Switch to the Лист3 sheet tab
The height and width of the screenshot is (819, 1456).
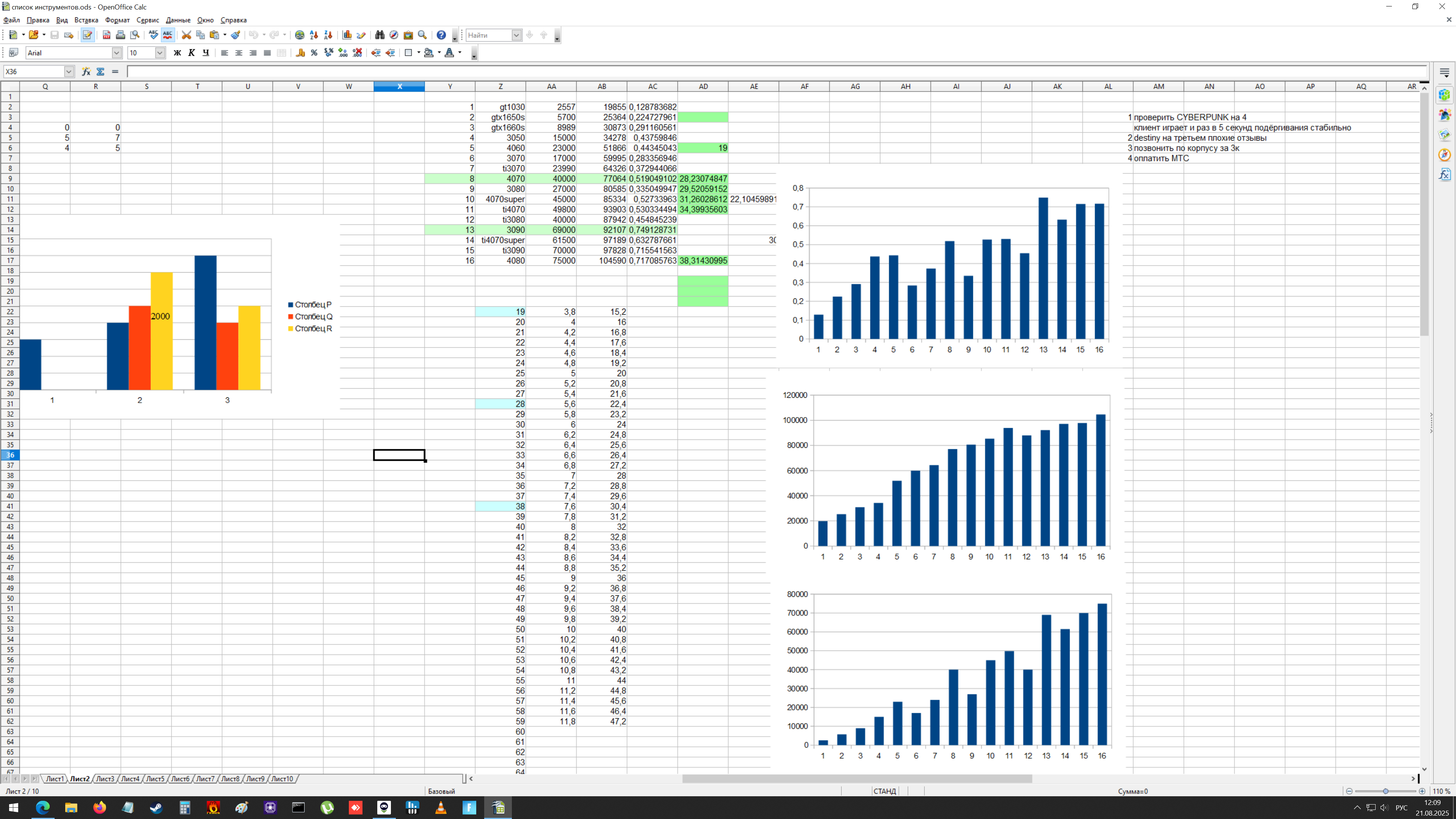click(105, 778)
